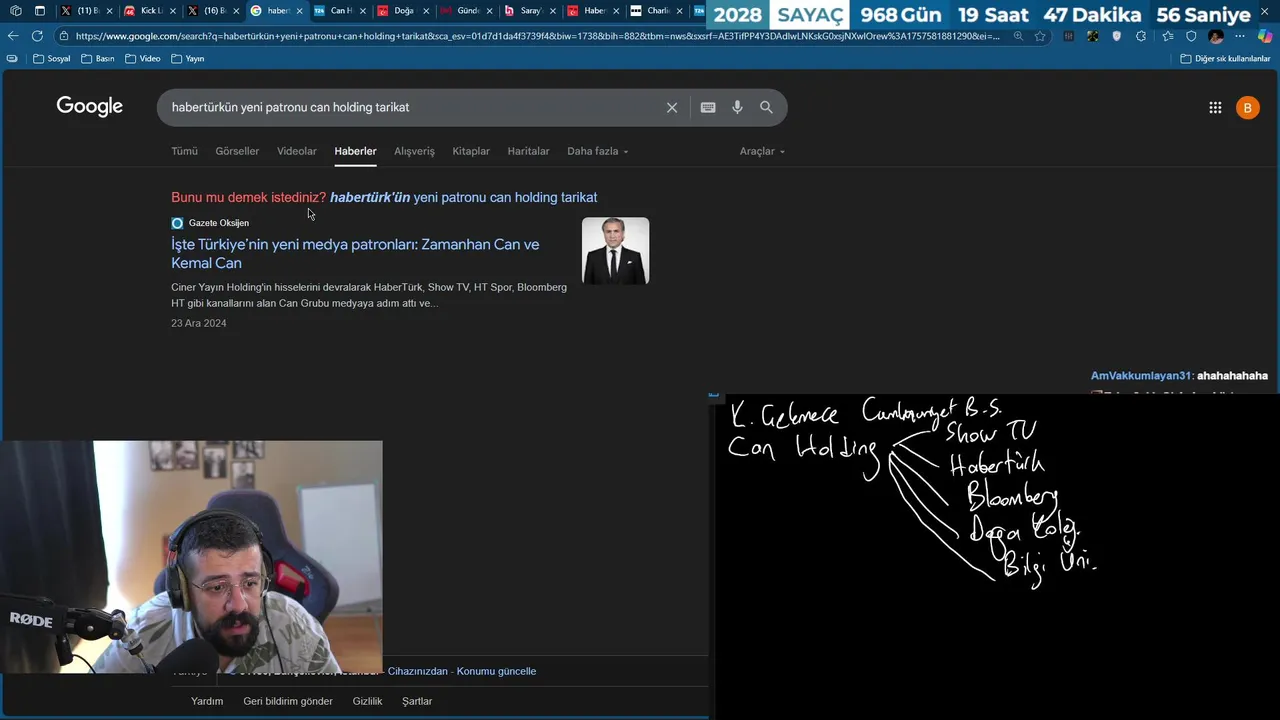Image resolution: width=1280 pixels, height=720 pixels.
Task: Clear the search query with the X icon
Action: click(x=672, y=107)
